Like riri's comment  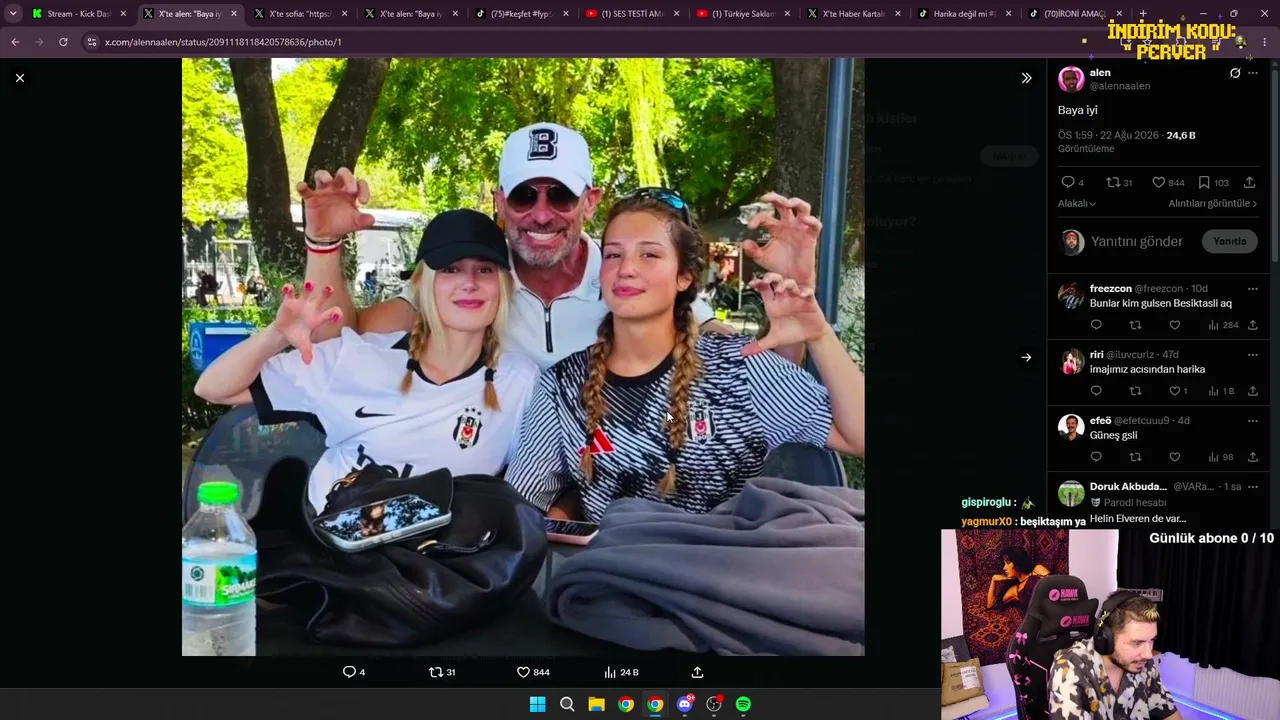click(1175, 391)
